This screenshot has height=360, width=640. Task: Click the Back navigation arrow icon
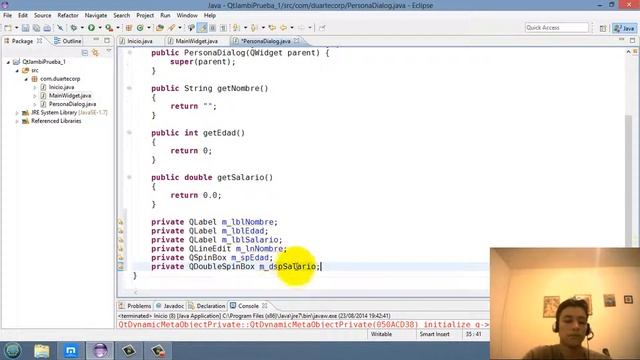pyautogui.click(x=283, y=28)
